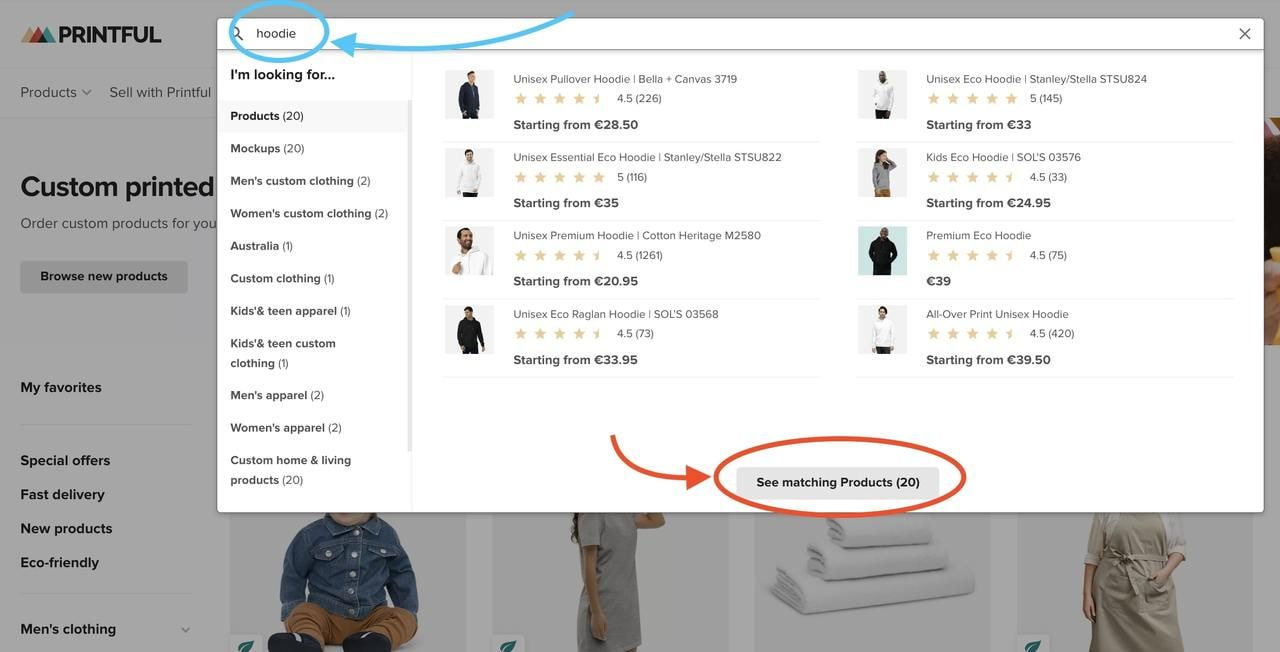Click the search magnifier icon
The width and height of the screenshot is (1280, 652).
238,34
